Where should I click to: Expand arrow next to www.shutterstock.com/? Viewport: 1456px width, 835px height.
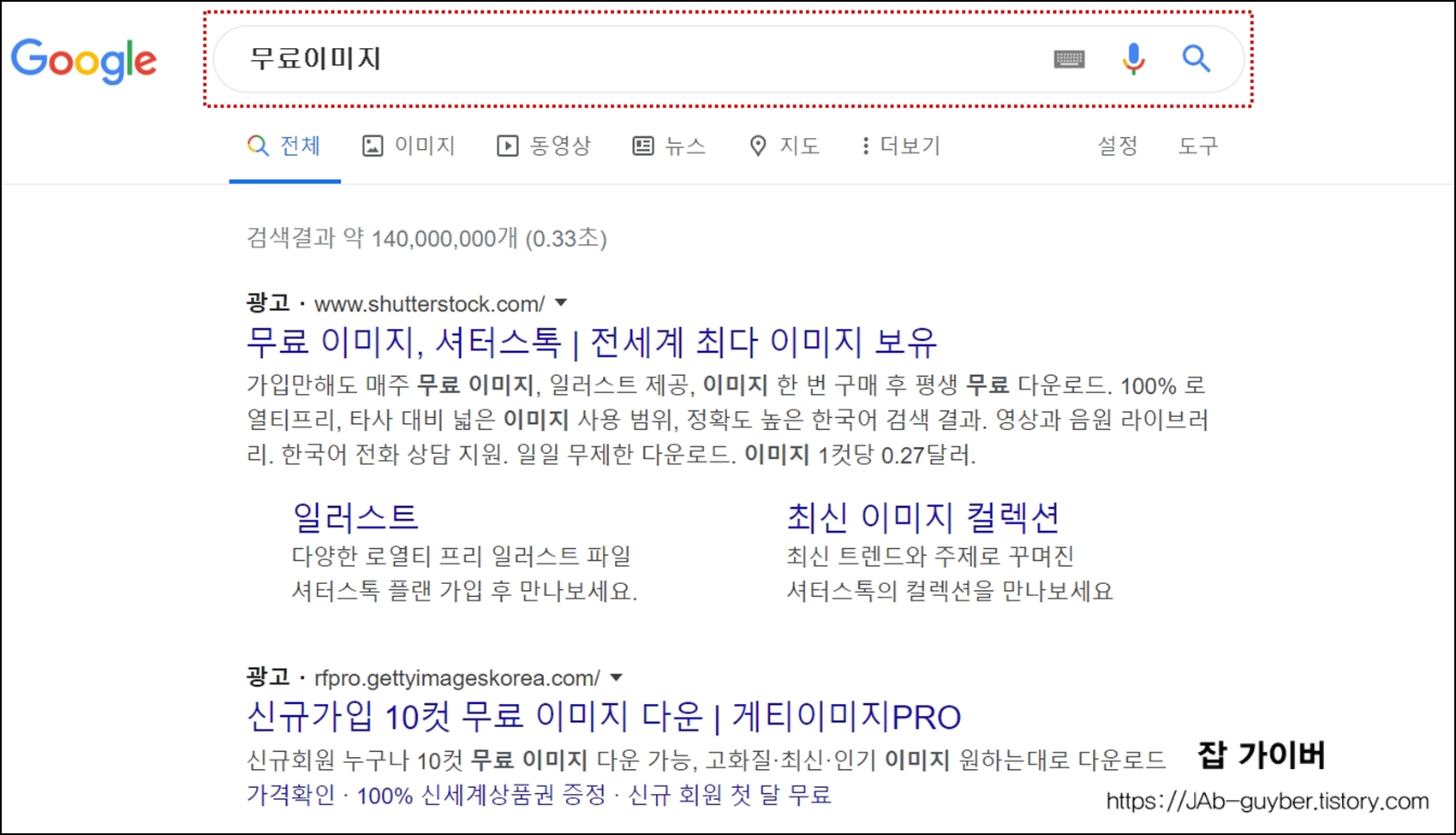pos(561,302)
